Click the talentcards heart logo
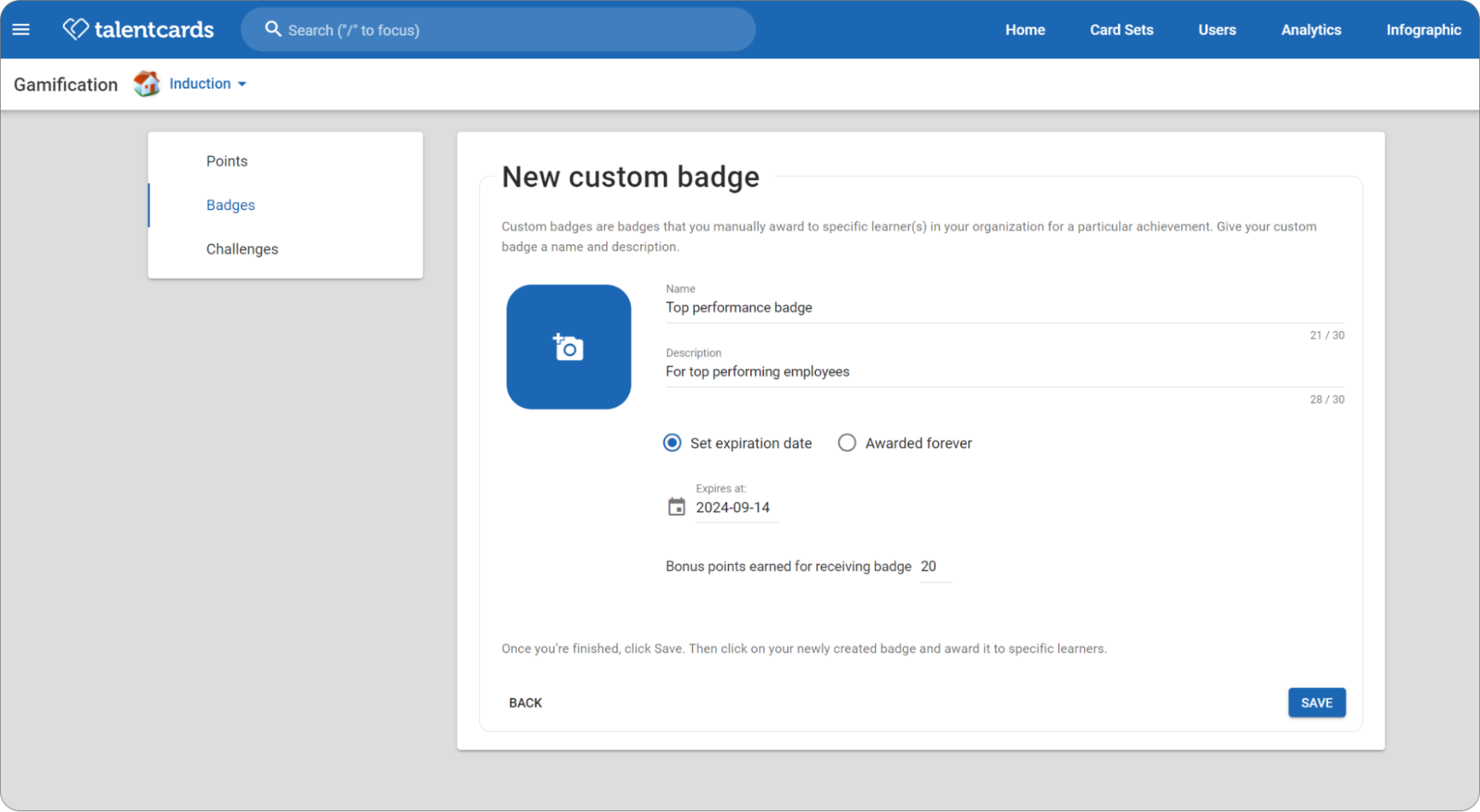 pyautogui.click(x=76, y=29)
